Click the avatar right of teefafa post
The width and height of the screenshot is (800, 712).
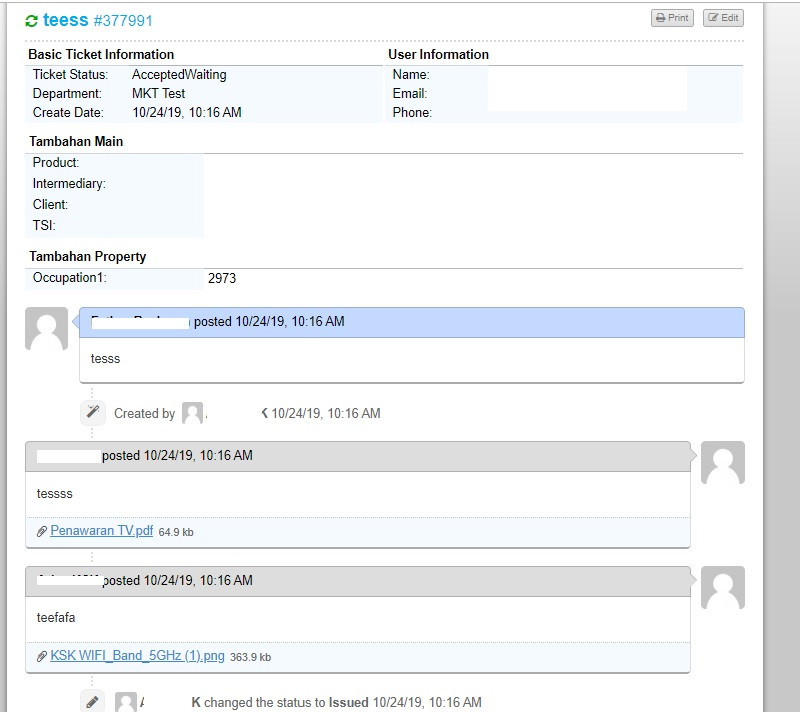(722, 587)
